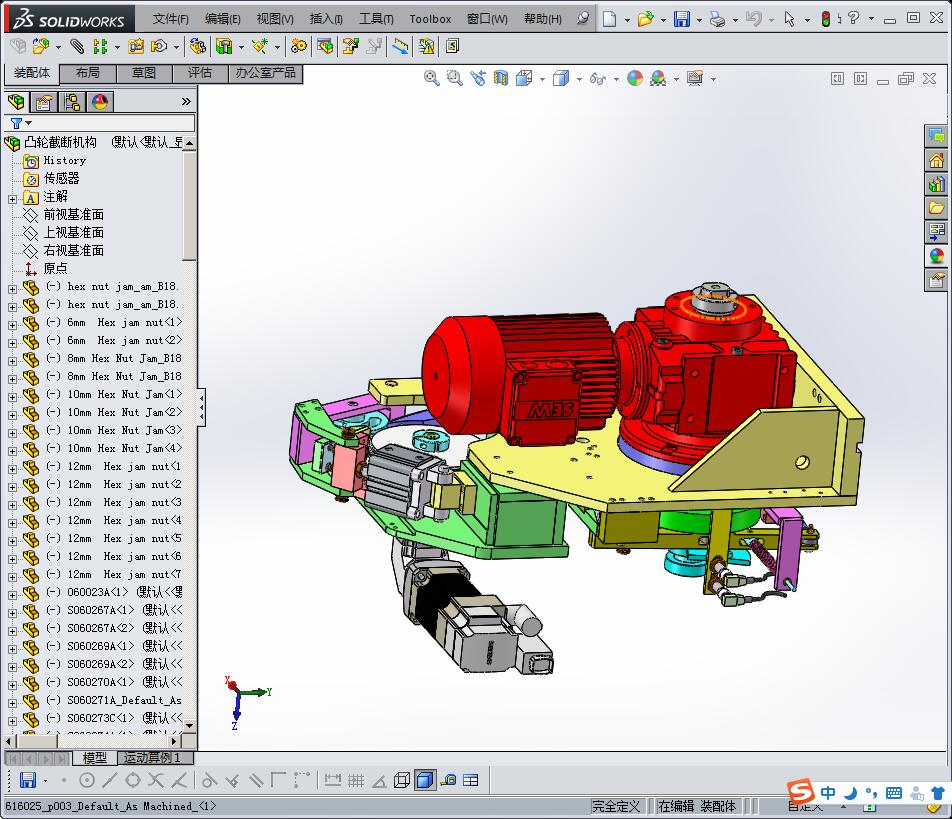The height and width of the screenshot is (819, 952).
Task: Open the 文件(F) menu
Action: [170, 19]
